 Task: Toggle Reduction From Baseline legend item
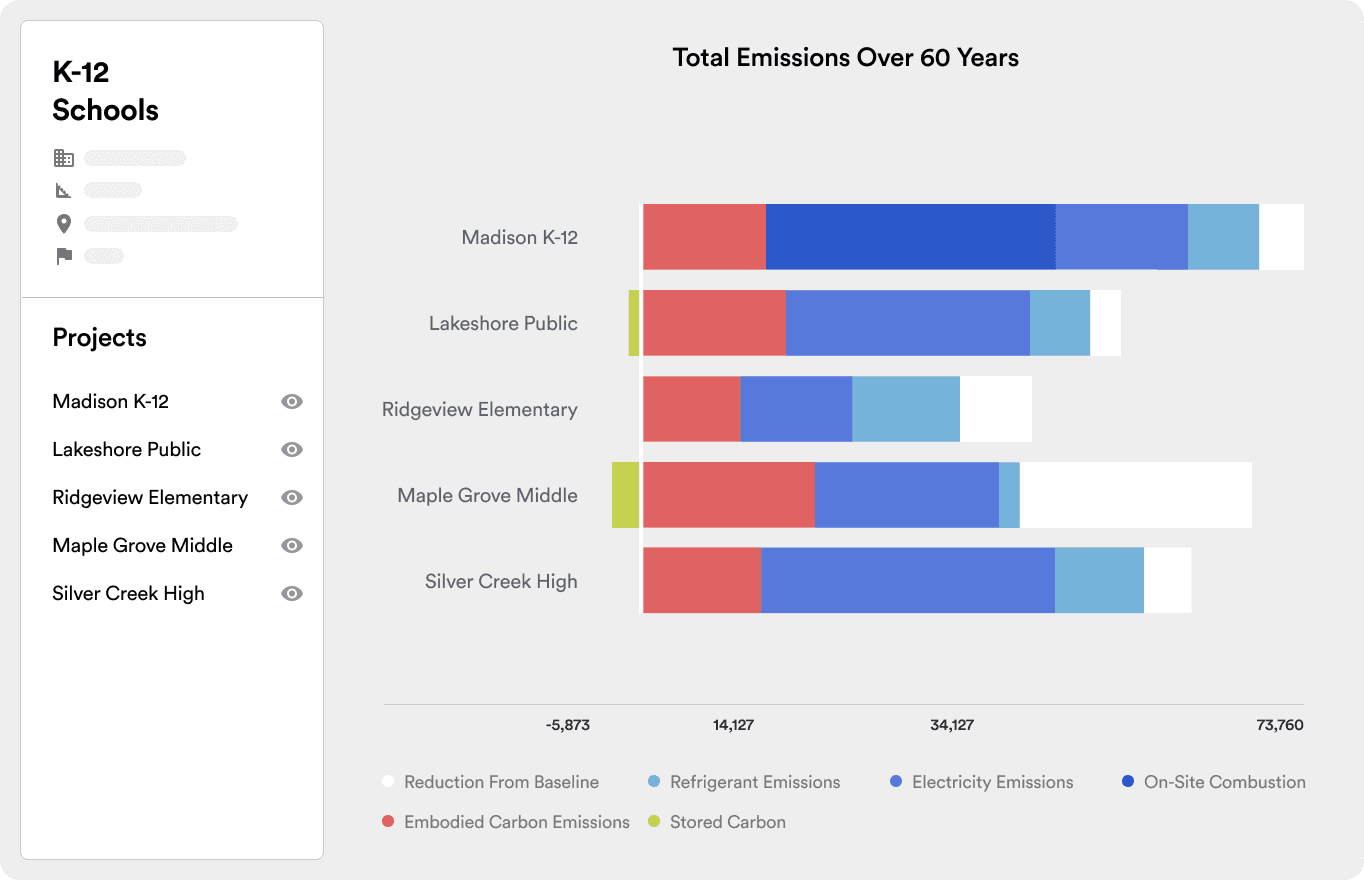(491, 782)
